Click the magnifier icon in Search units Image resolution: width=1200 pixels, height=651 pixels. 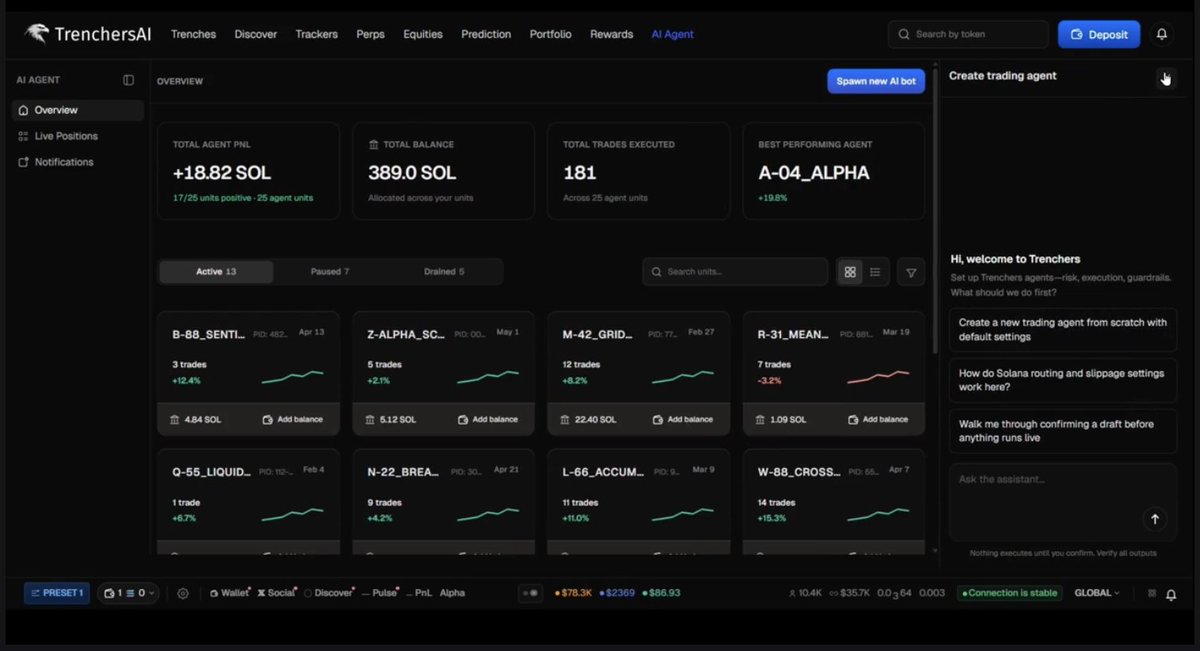pos(657,272)
